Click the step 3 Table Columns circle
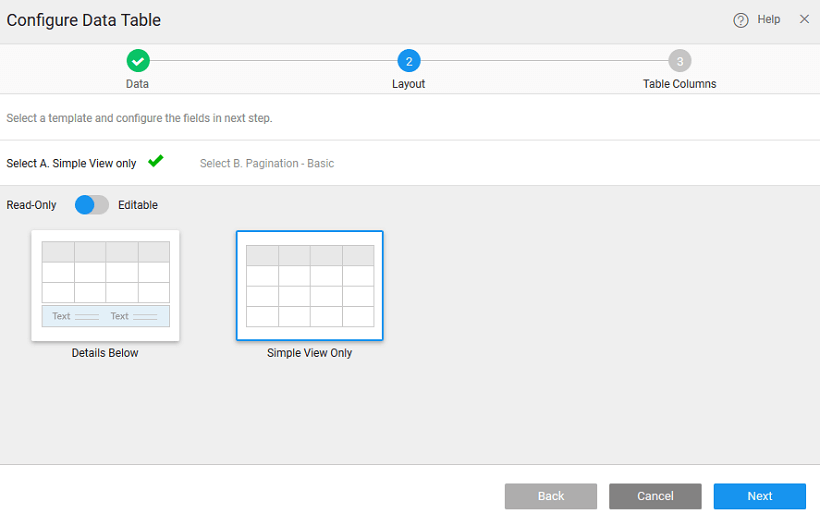This screenshot has width=820, height=526. coord(679,61)
